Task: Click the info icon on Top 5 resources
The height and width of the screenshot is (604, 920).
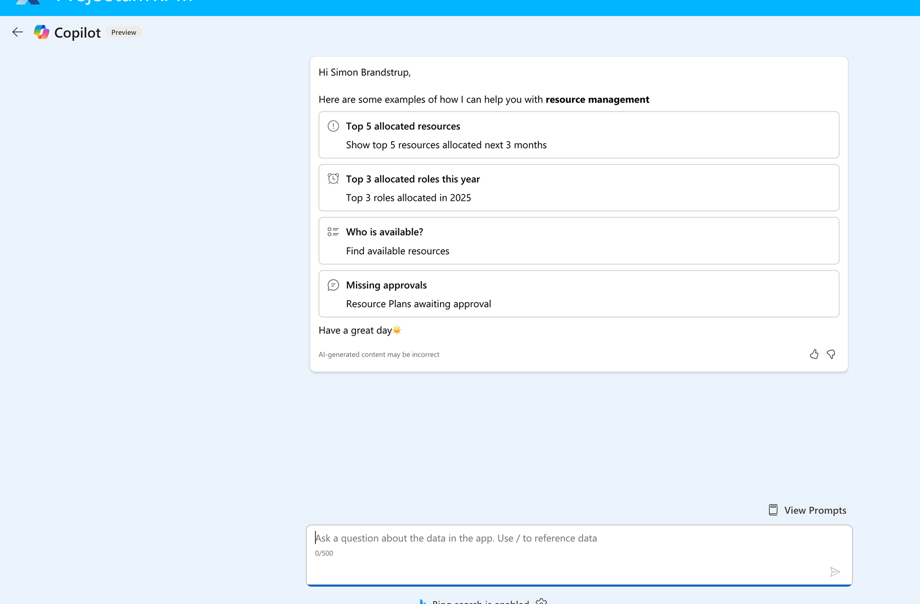Action: pyautogui.click(x=333, y=126)
